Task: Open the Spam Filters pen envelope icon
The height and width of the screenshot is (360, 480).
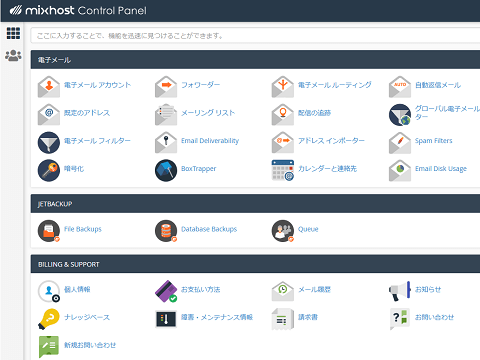Action: [400, 142]
